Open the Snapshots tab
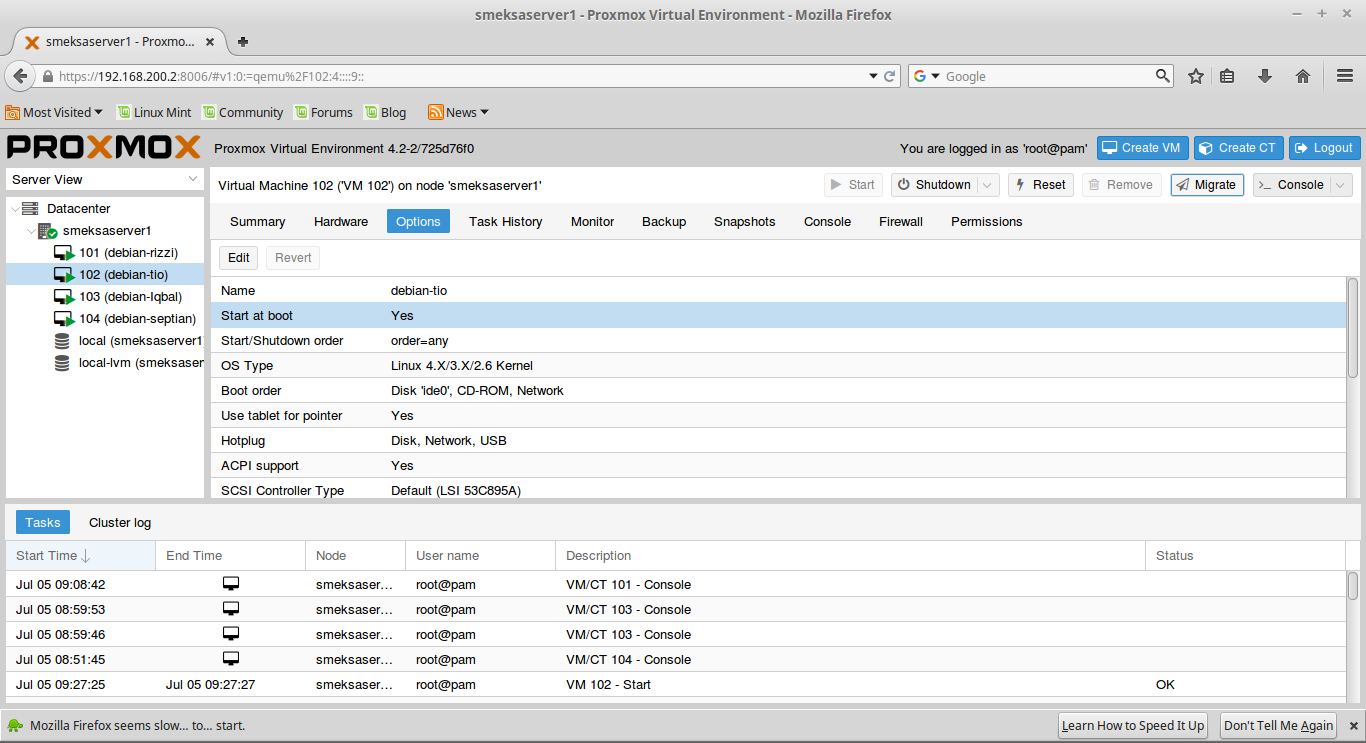 click(745, 222)
